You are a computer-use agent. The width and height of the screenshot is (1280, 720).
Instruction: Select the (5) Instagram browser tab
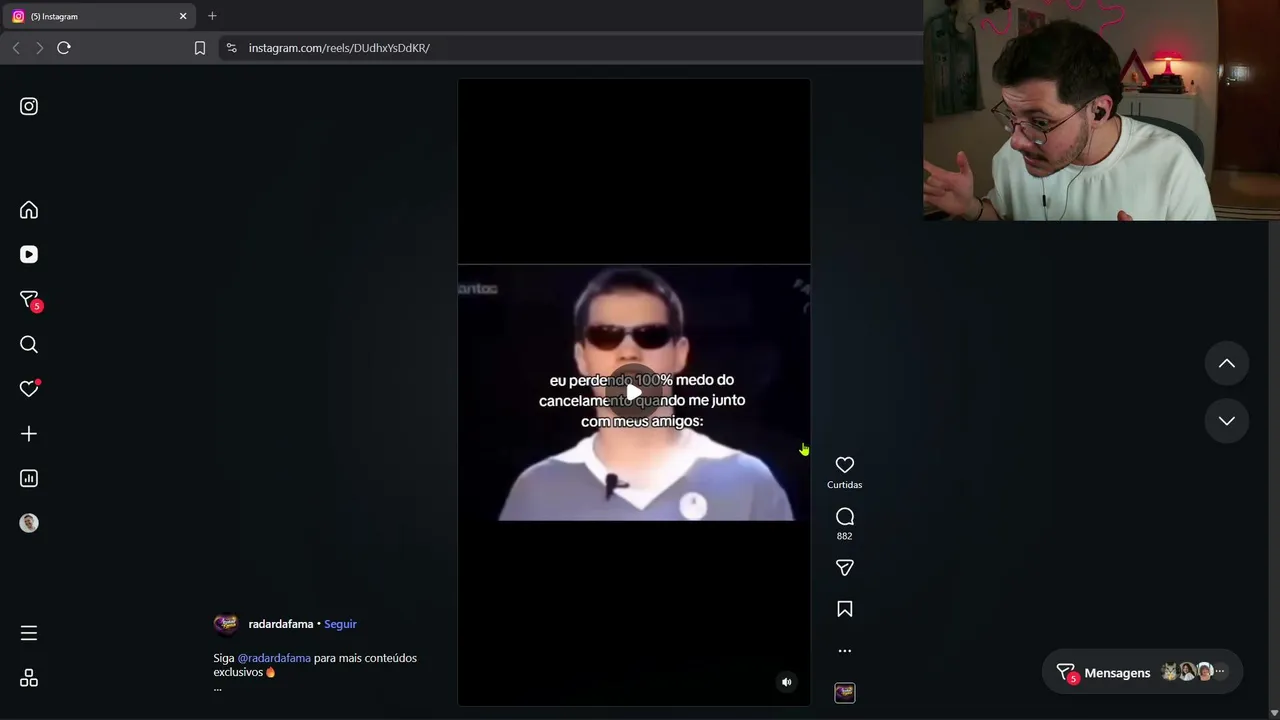[100, 16]
